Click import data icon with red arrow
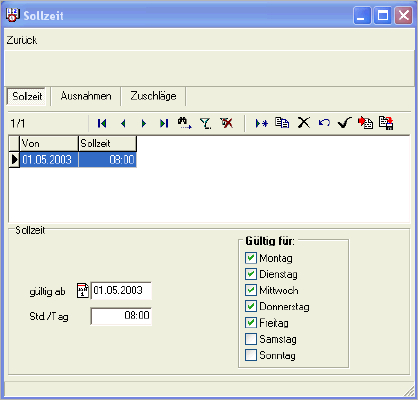Screen dimensions: 418x400 click(x=365, y=123)
